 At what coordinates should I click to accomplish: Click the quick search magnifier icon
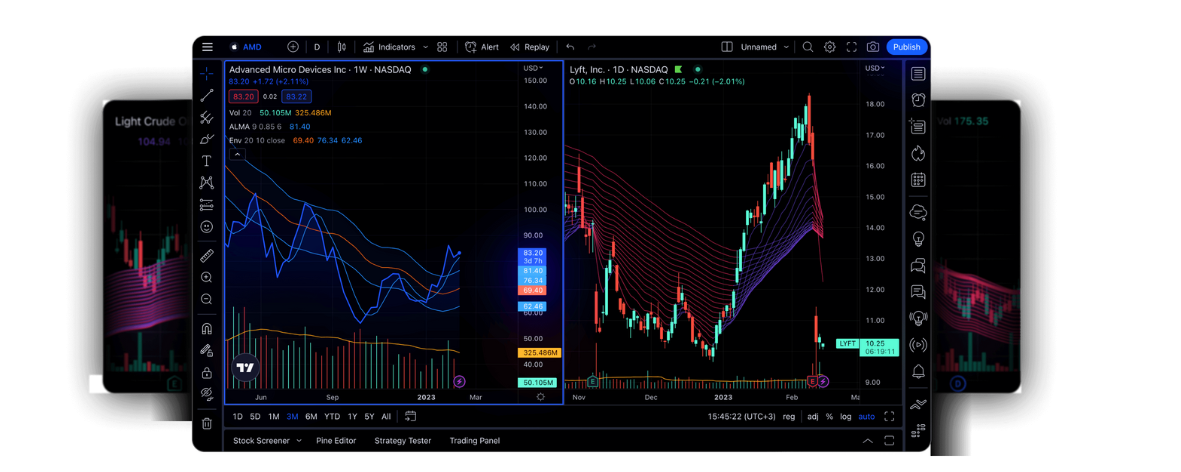(x=807, y=47)
